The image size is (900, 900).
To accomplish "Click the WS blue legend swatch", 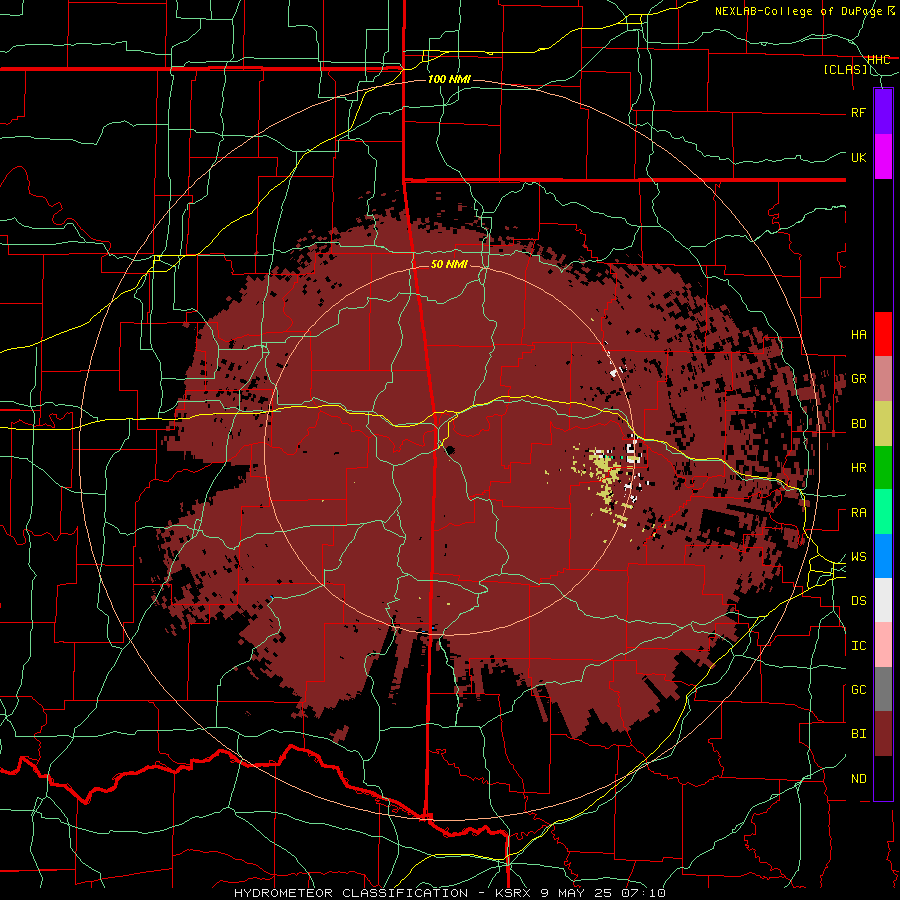I will [x=883, y=556].
